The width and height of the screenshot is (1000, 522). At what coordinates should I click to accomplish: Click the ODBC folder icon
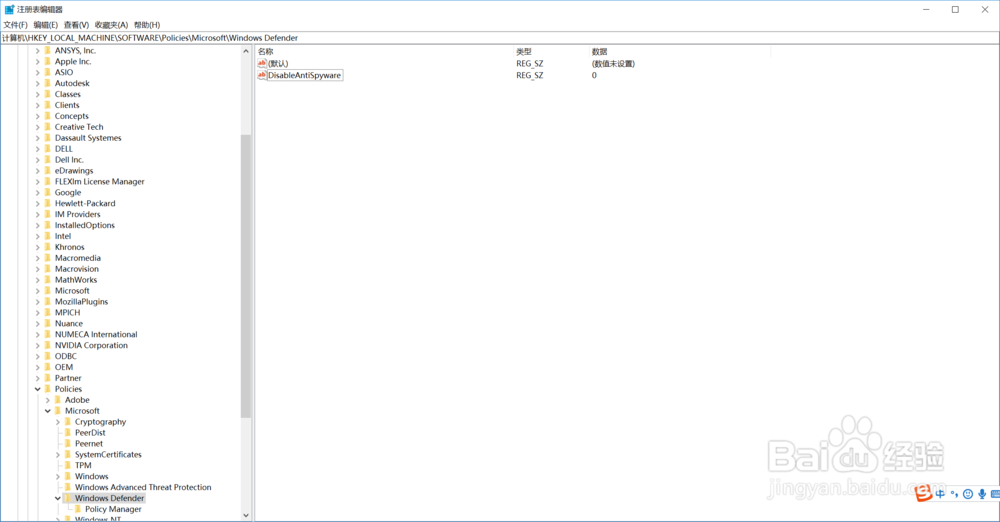tap(48, 356)
